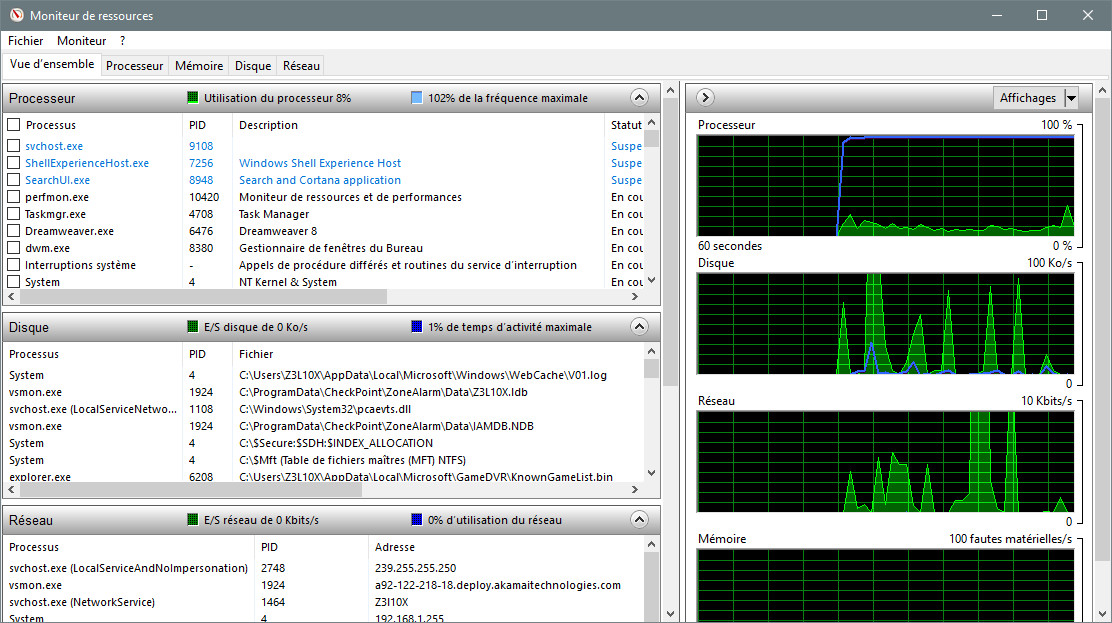1112x623 pixels.
Task: Select the V01.log file path row
Action: pyautogui.click(x=423, y=375)
